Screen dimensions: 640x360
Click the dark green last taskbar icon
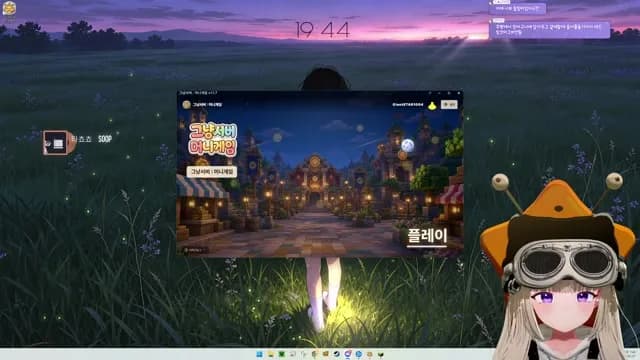coord(381,354)
